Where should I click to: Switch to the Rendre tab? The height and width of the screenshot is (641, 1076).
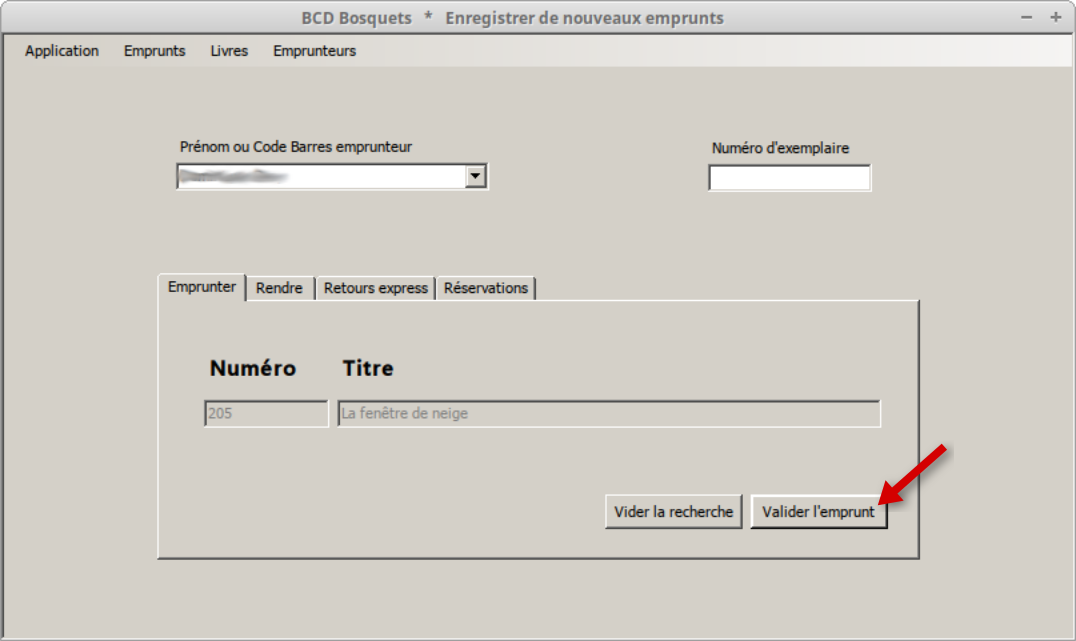tap(279, 287)
